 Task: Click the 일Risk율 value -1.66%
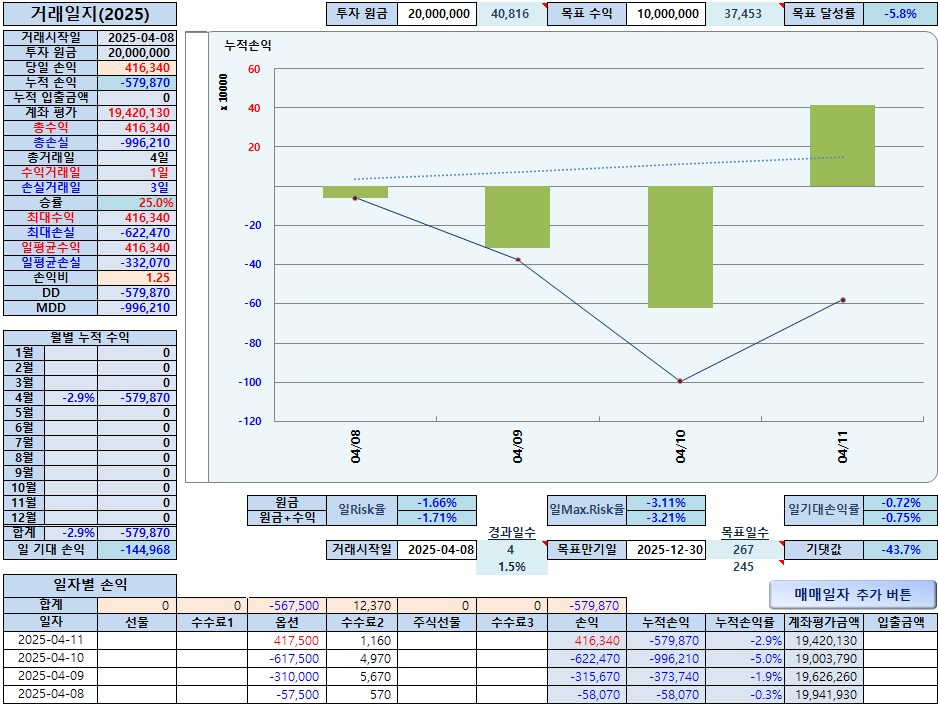pos(437,503)
